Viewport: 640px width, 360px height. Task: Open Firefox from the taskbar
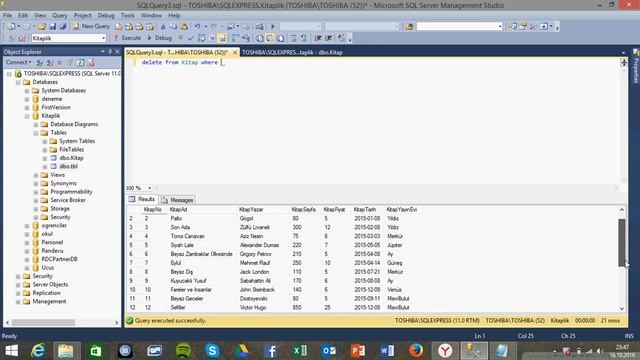[x=416, y=351]
